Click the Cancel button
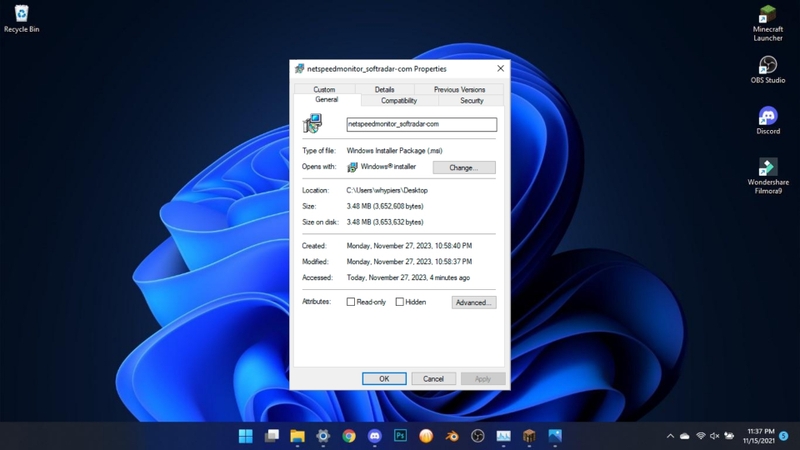The width and height of the screenshot is (800, 450). [433, 379]
